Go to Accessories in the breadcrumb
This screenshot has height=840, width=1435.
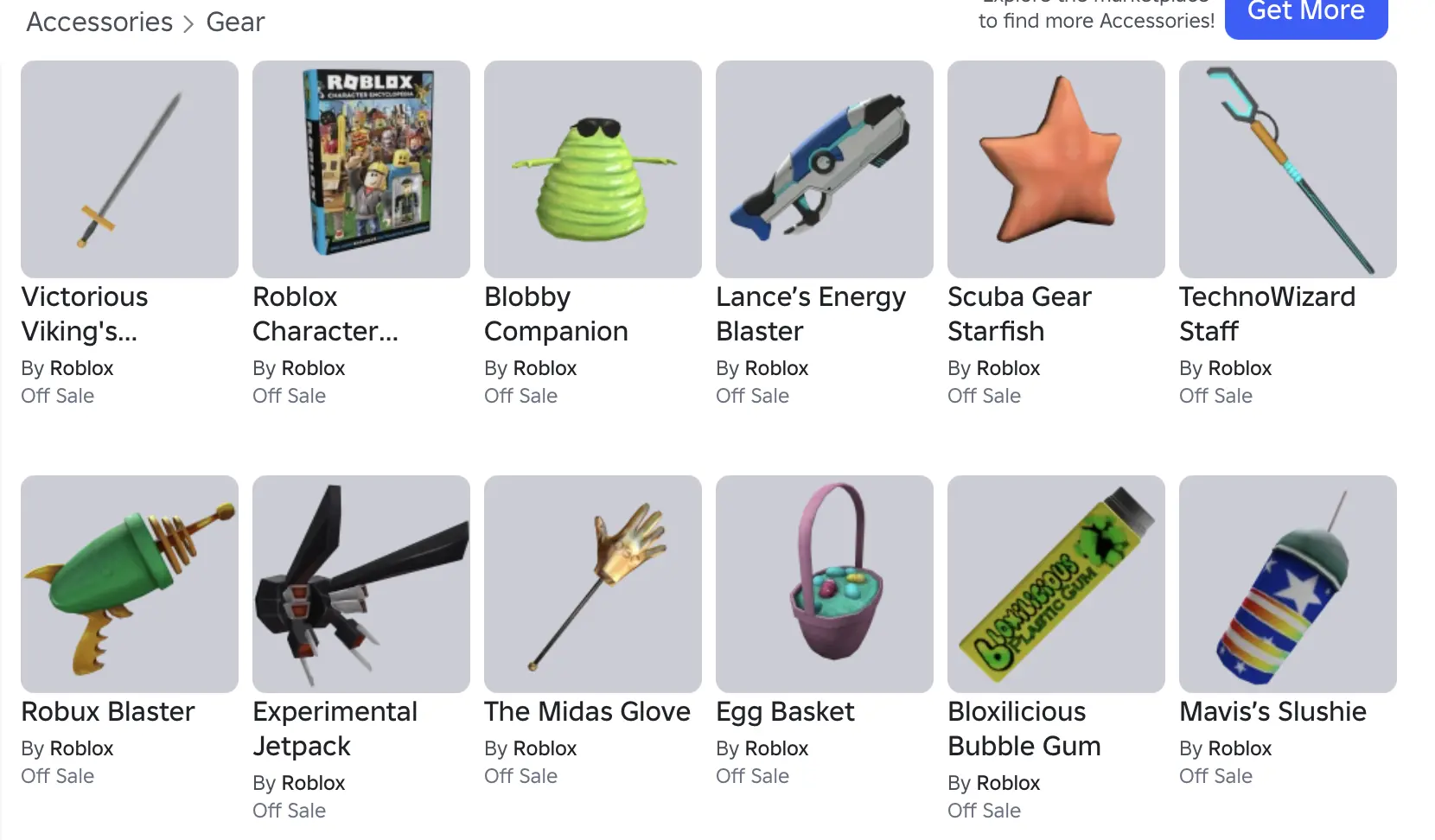coord(99,22)
